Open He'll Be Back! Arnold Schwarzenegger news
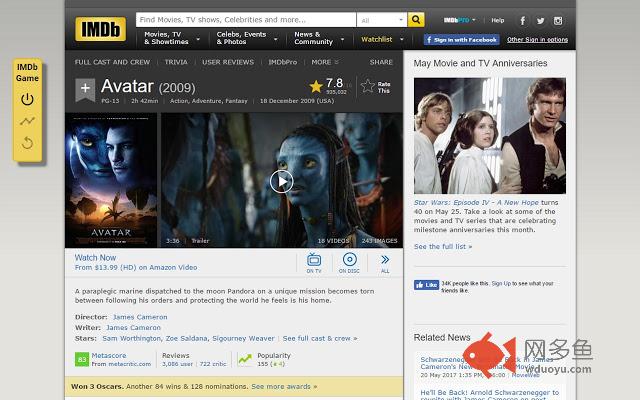The image size is (640, 400). tap(490, 393)
